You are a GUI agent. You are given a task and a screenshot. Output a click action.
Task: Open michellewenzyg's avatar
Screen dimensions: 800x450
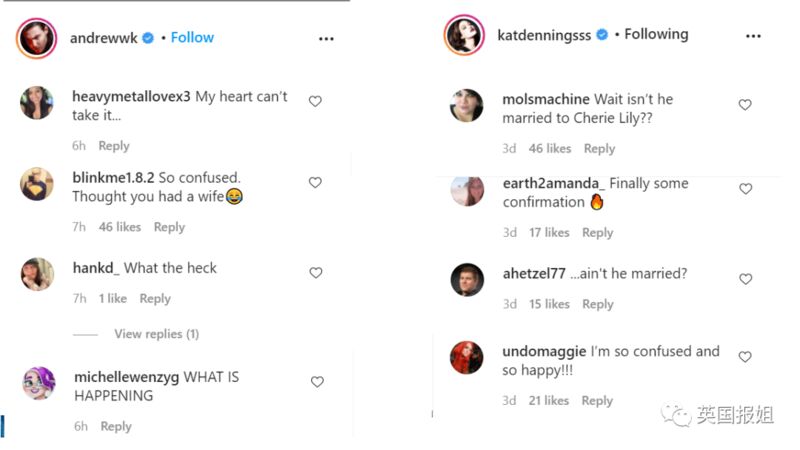39,383
